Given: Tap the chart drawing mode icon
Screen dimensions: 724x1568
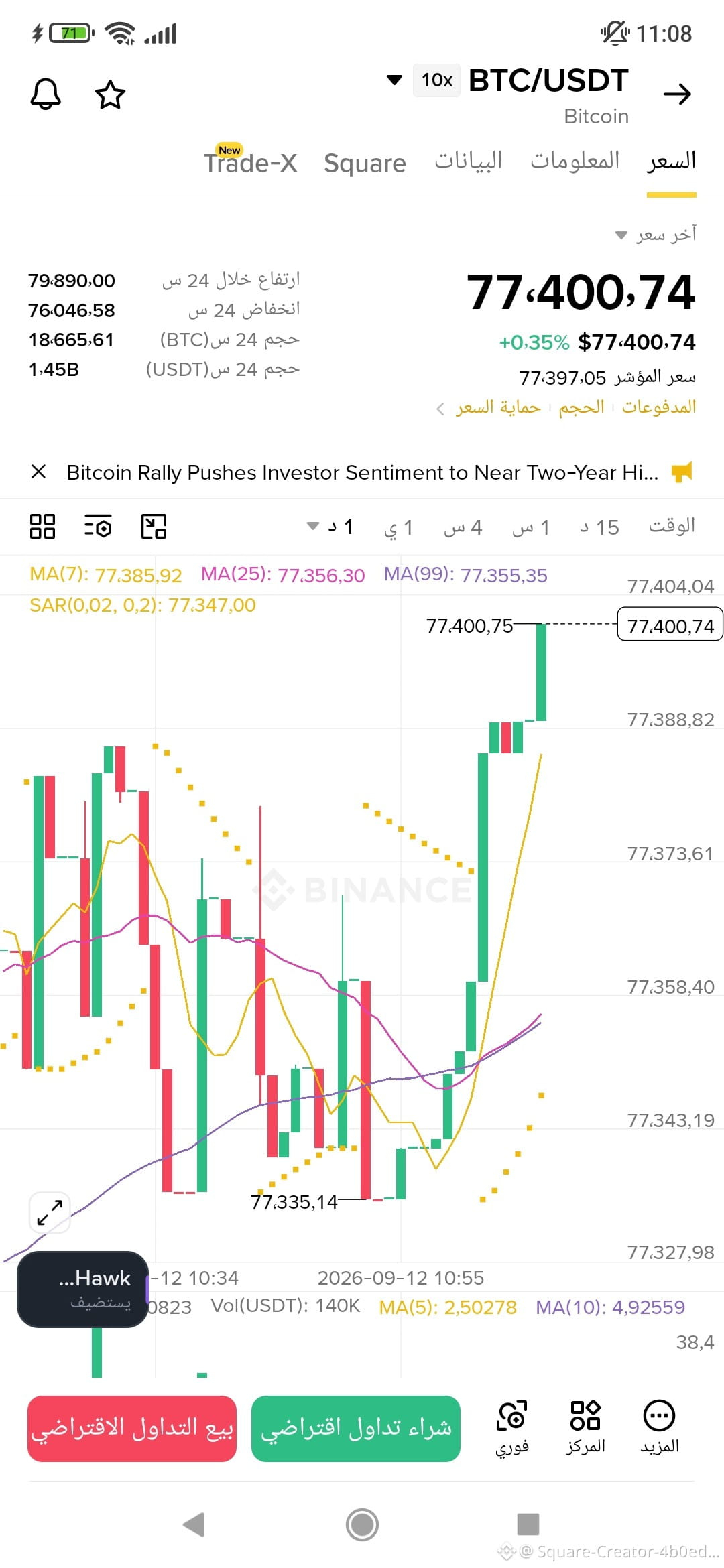Looking at the screenshot, I should coord(154,527).
